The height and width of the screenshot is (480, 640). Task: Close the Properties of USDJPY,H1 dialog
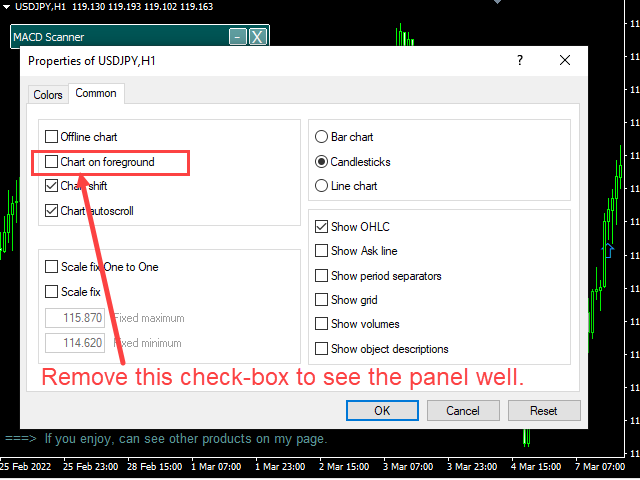point(565,60)
